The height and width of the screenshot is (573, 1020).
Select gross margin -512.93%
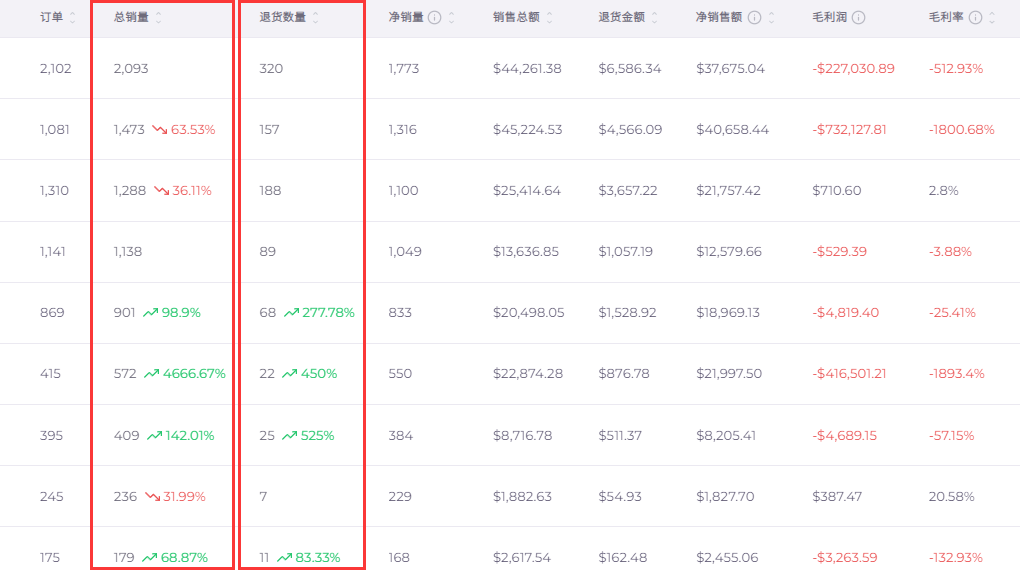click(956, 69)
